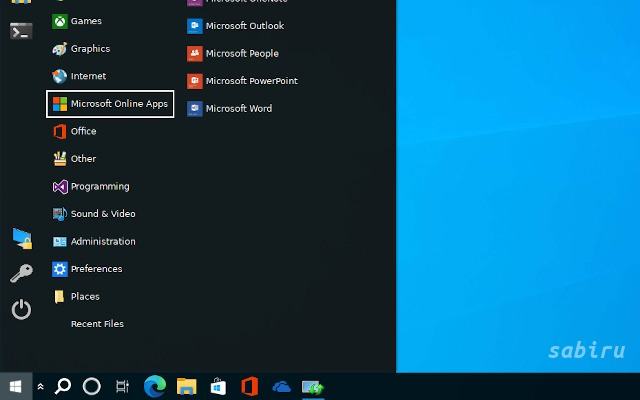This screenshot has width=640, height=400.
Task: Click the power icon in sidebar
Action: coord(21,309)
